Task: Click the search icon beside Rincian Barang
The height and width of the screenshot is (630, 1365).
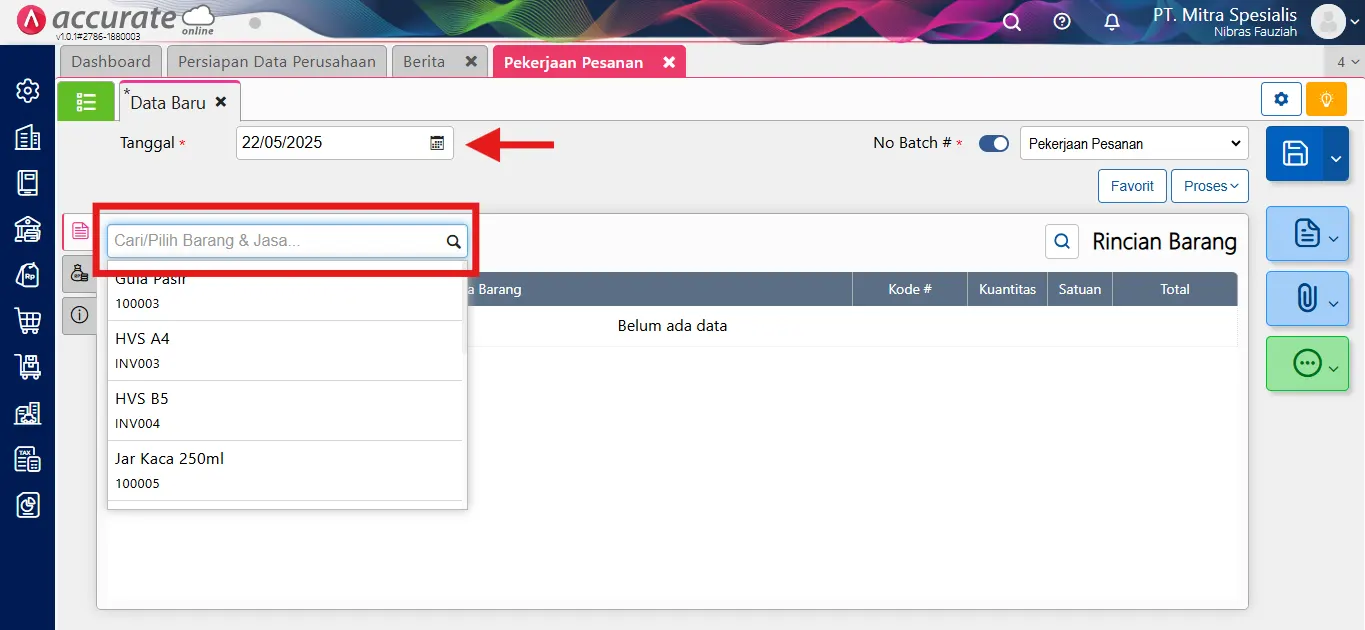Action: [x=1061, y=241]
